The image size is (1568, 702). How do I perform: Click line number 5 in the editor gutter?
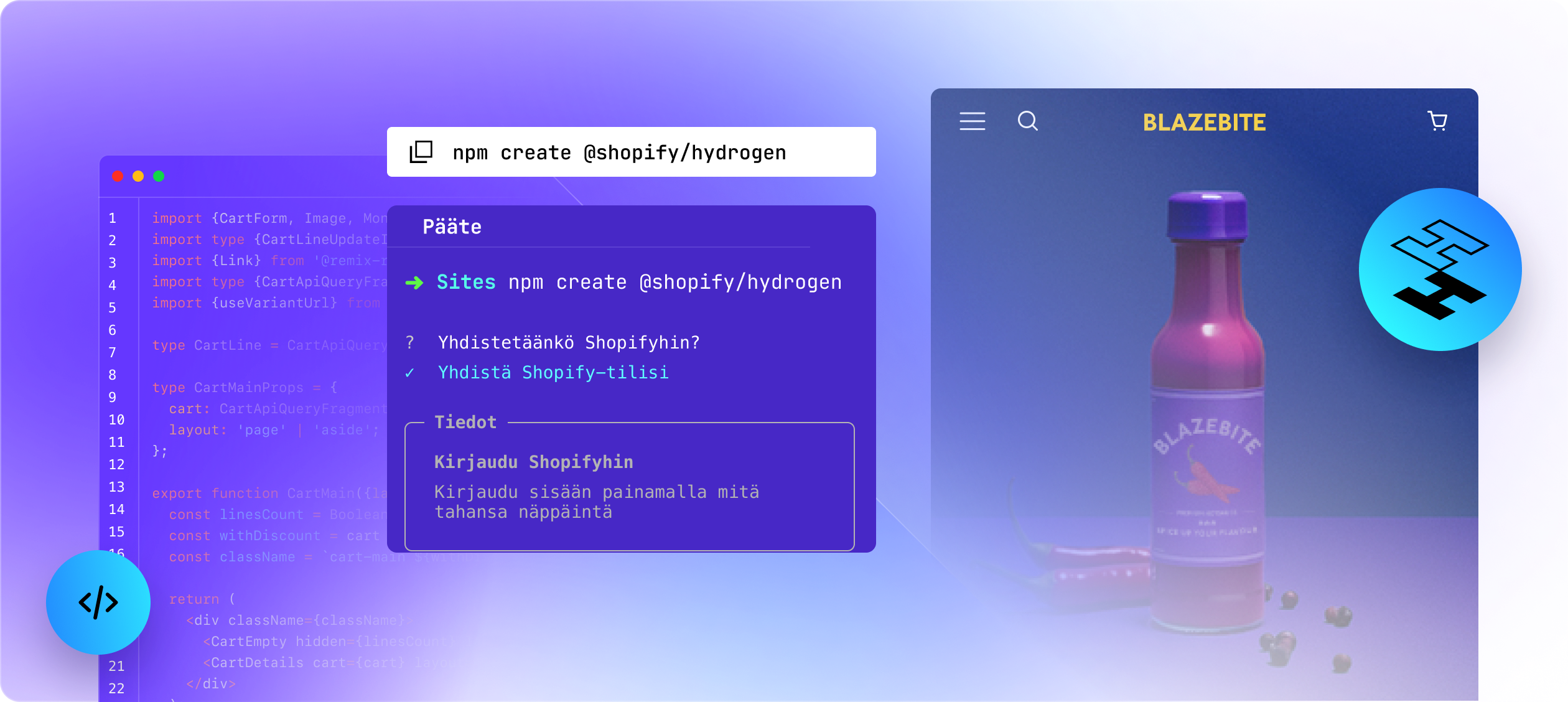[x=113, y=307]
